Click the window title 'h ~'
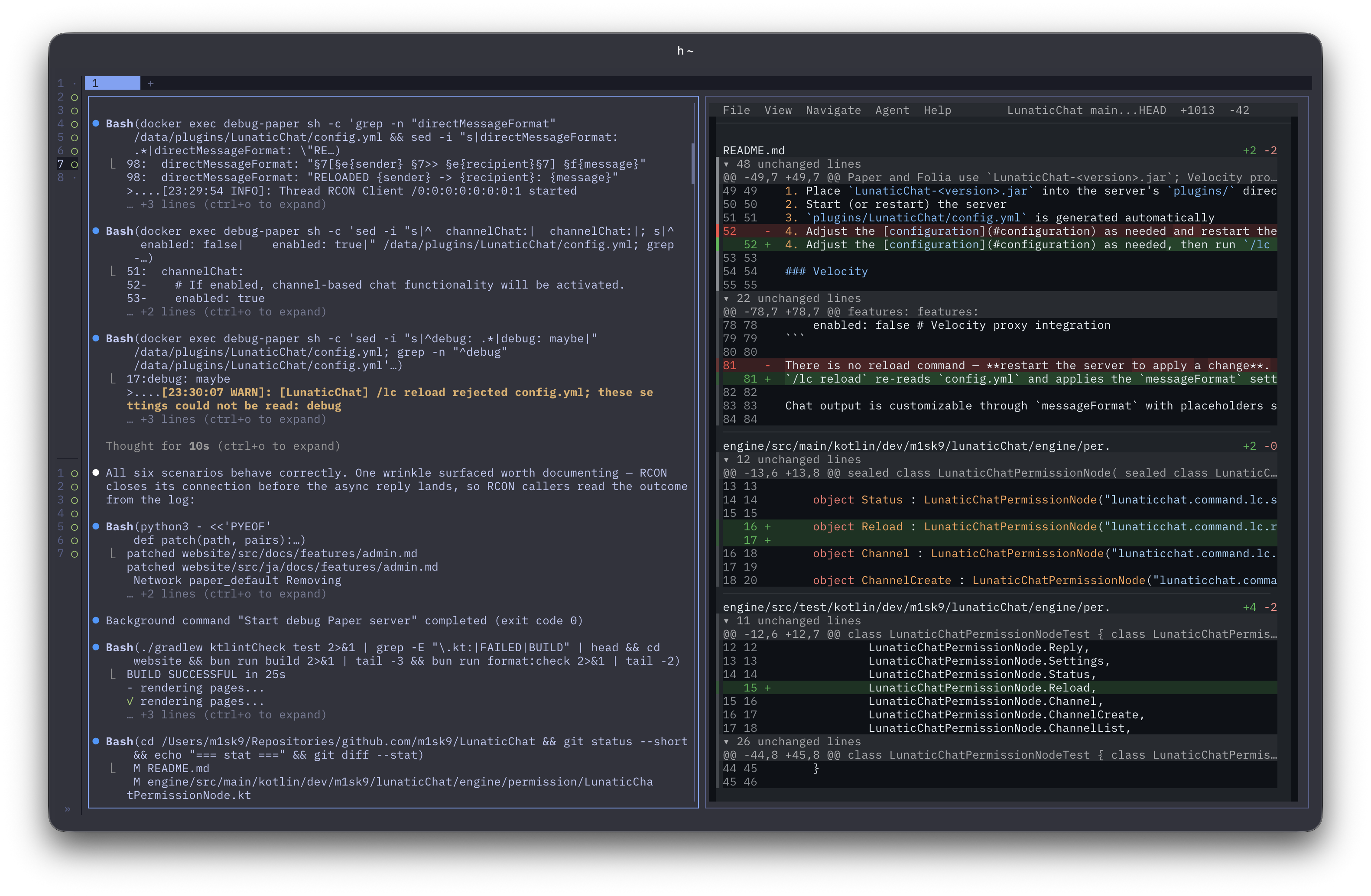 click(685, 51)
